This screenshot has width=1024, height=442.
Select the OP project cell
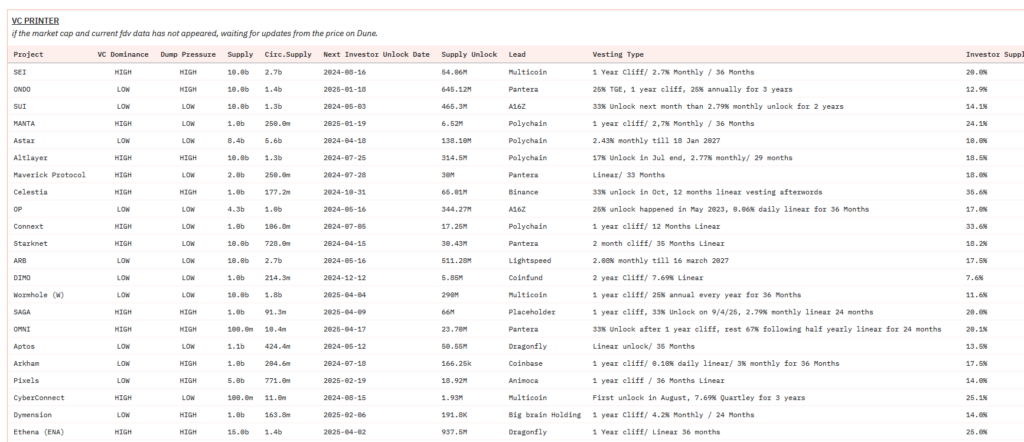click(18, 209)
